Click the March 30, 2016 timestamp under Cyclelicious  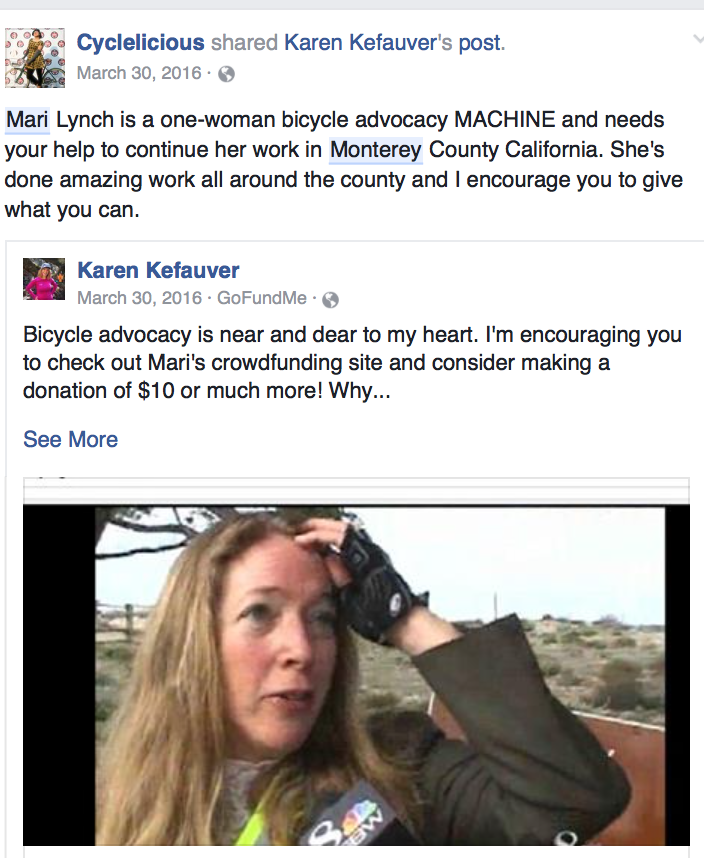click(139, 73)
